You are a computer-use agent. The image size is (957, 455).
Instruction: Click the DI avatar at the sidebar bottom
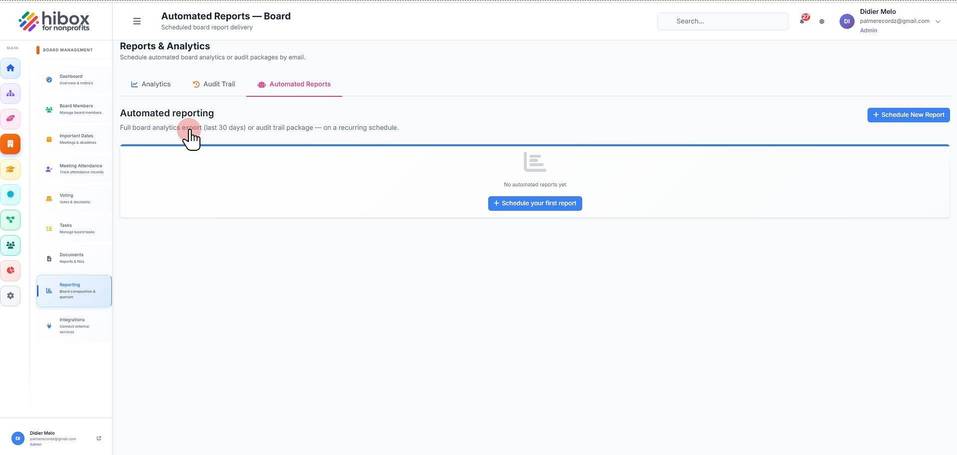(x=18, y=439)
